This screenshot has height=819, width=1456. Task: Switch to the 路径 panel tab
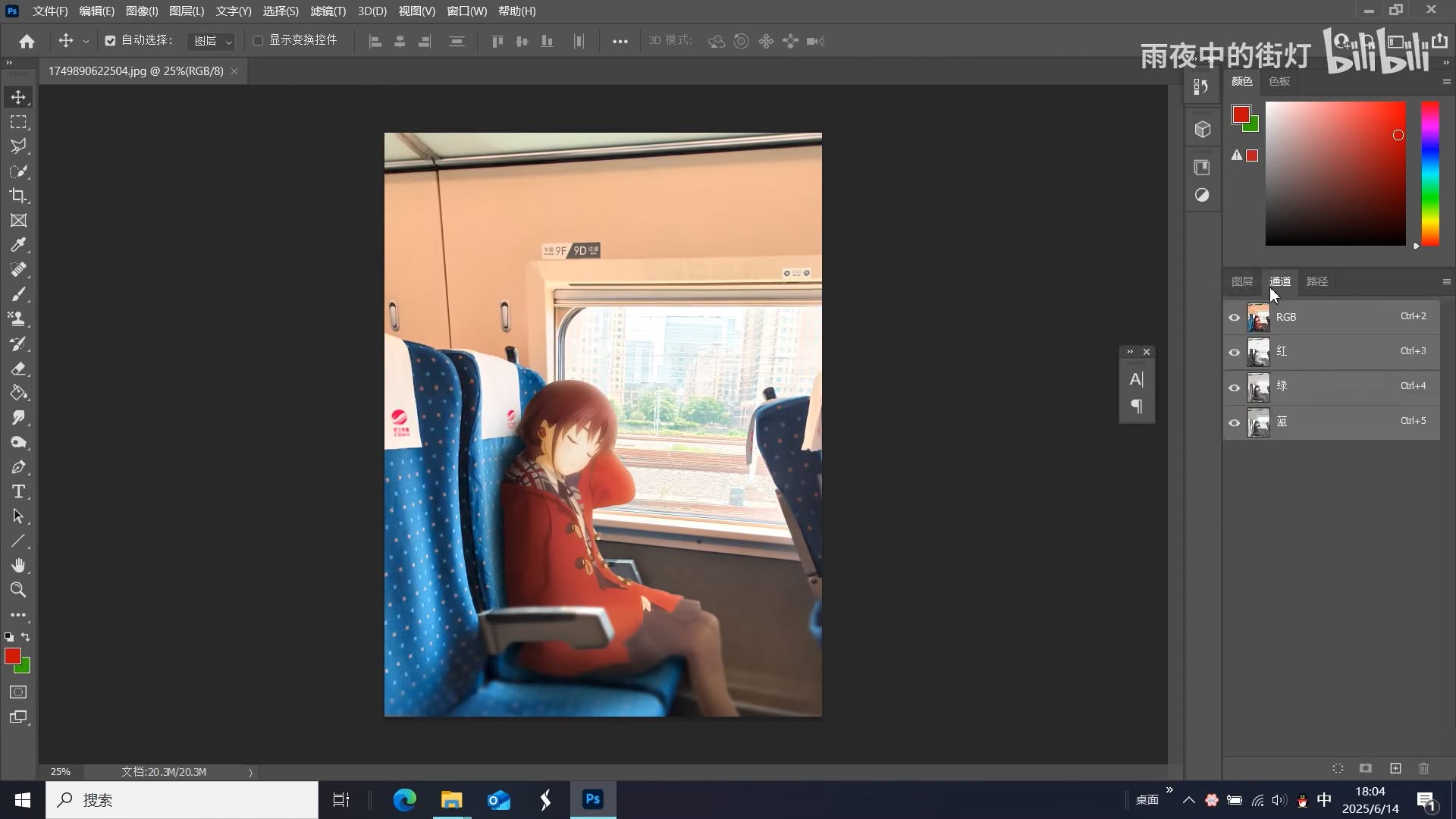(x=1316, y=281)
